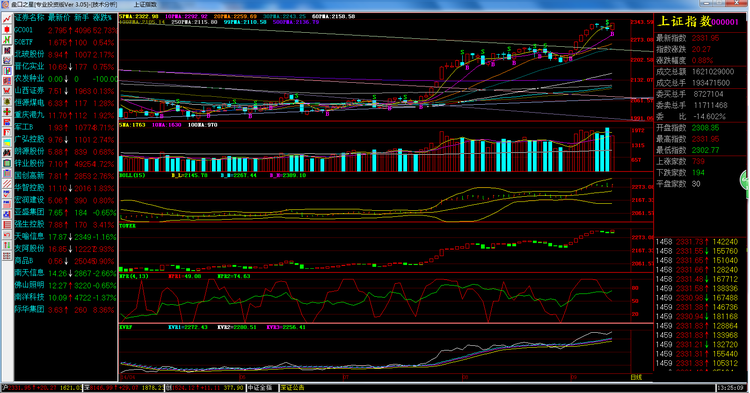Image resolution: width=750 pixels, height=393 pixels.
Task: Select the multicolor vertical bars icon
Action: pos(7,70)
